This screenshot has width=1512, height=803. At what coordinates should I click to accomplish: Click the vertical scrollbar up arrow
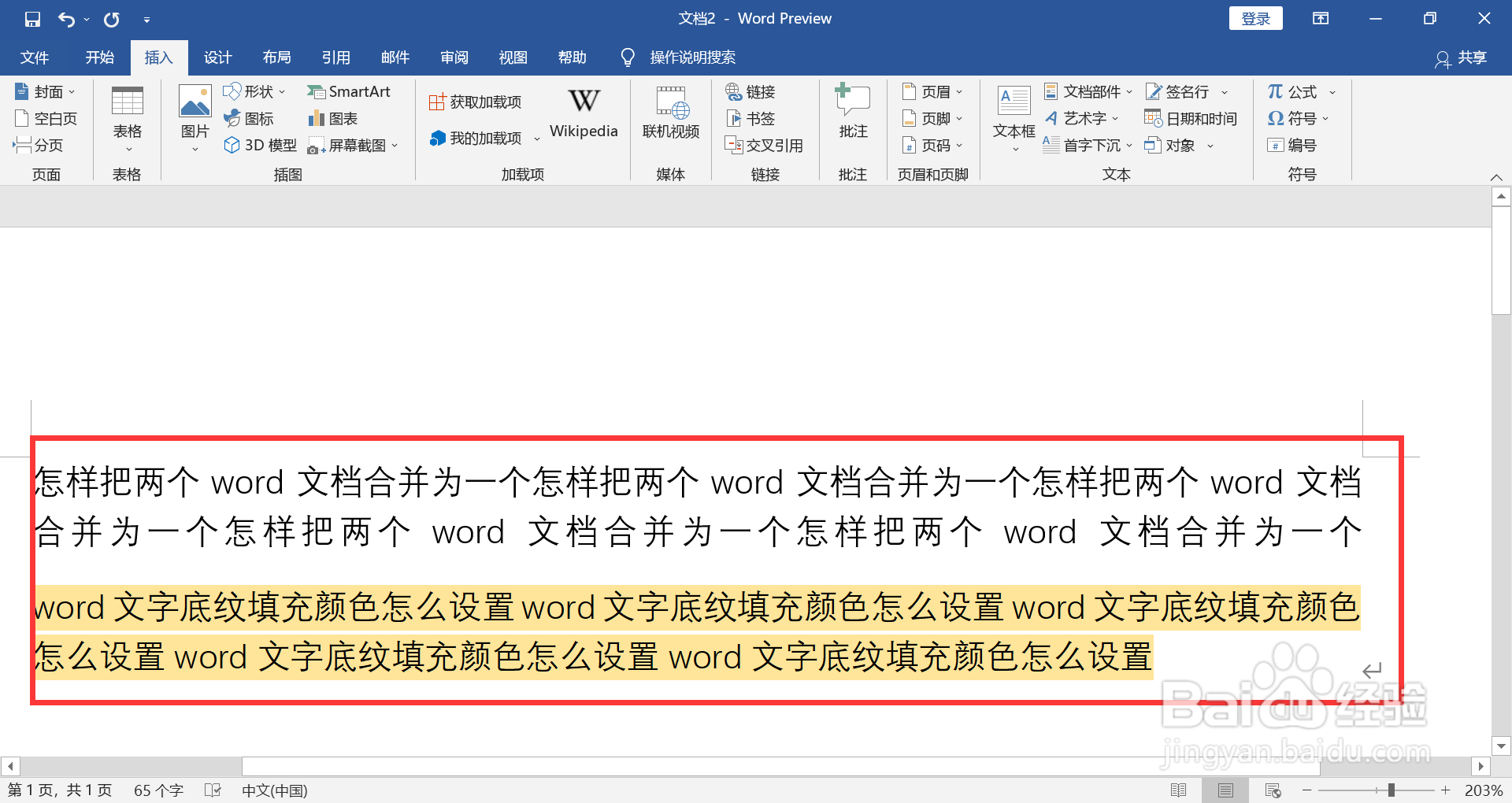[1501, 196]
